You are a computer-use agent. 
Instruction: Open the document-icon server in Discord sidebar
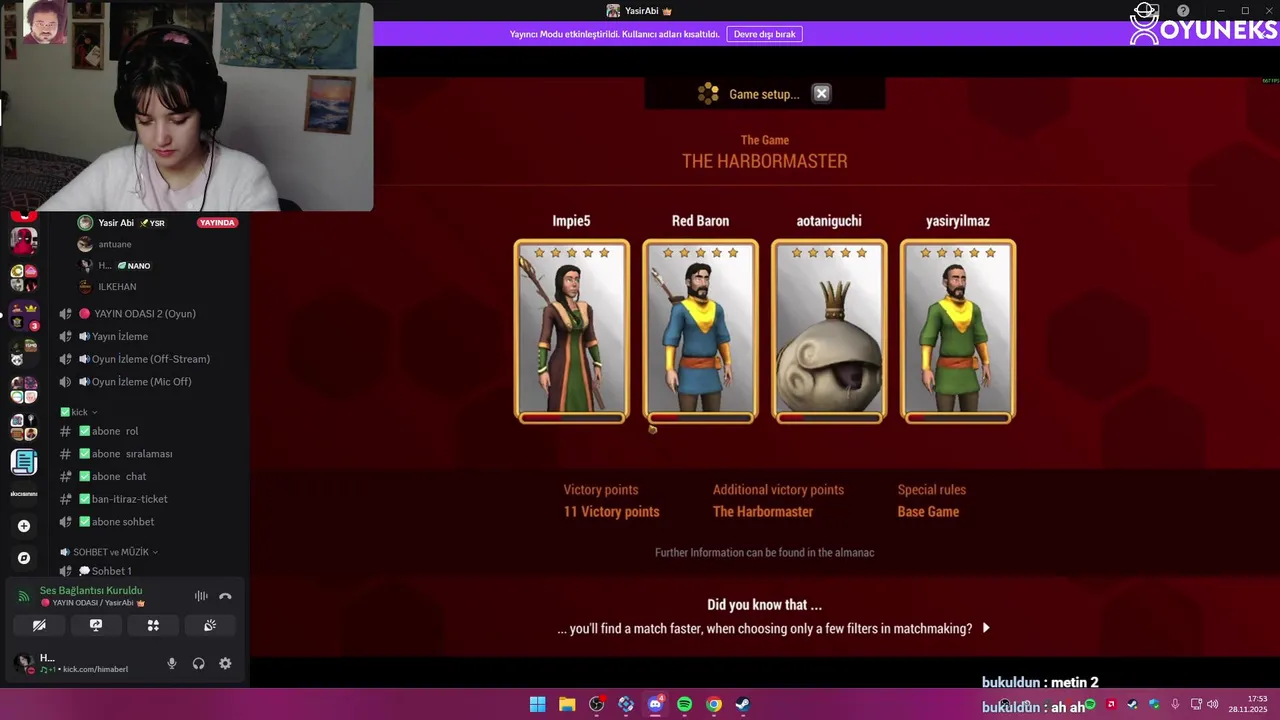pyautogui.click(x=24, y=462)
